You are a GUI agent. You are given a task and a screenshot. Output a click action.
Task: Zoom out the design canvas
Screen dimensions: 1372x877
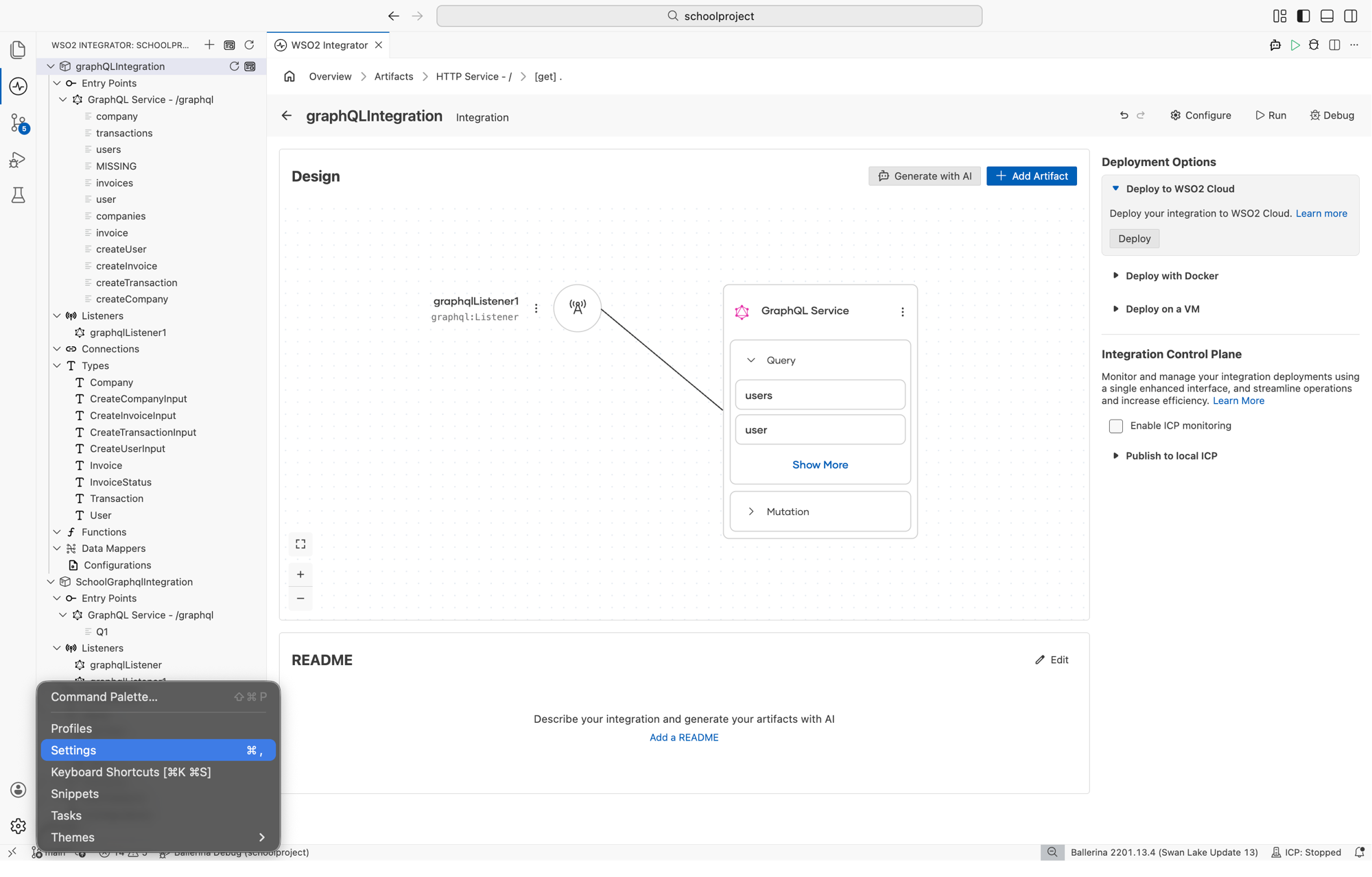(300, 599)
